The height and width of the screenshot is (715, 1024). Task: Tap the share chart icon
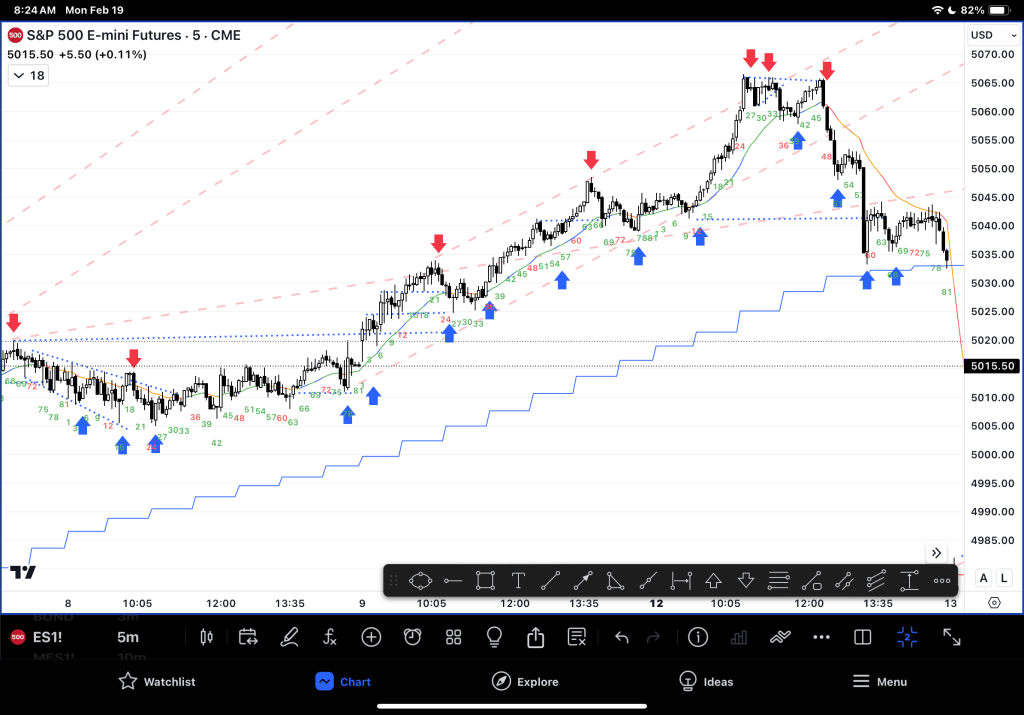pos(535,637)
